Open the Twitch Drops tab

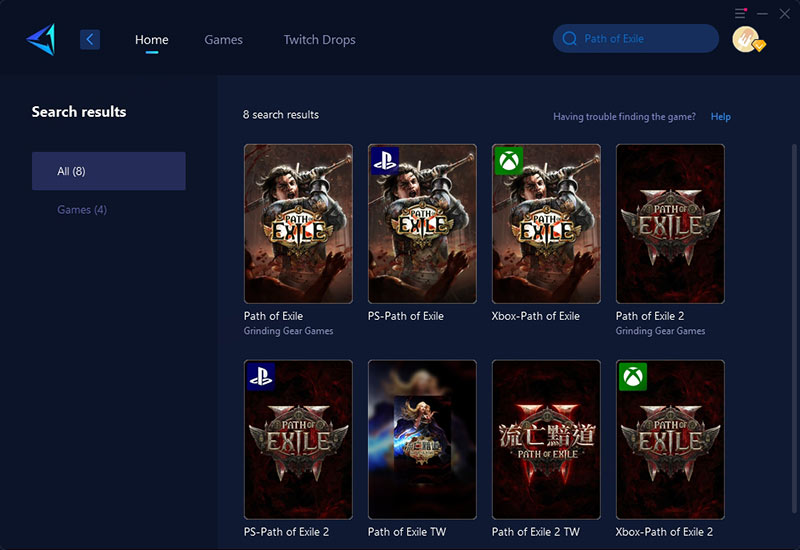pyautogui.click(x=319, y=40)
